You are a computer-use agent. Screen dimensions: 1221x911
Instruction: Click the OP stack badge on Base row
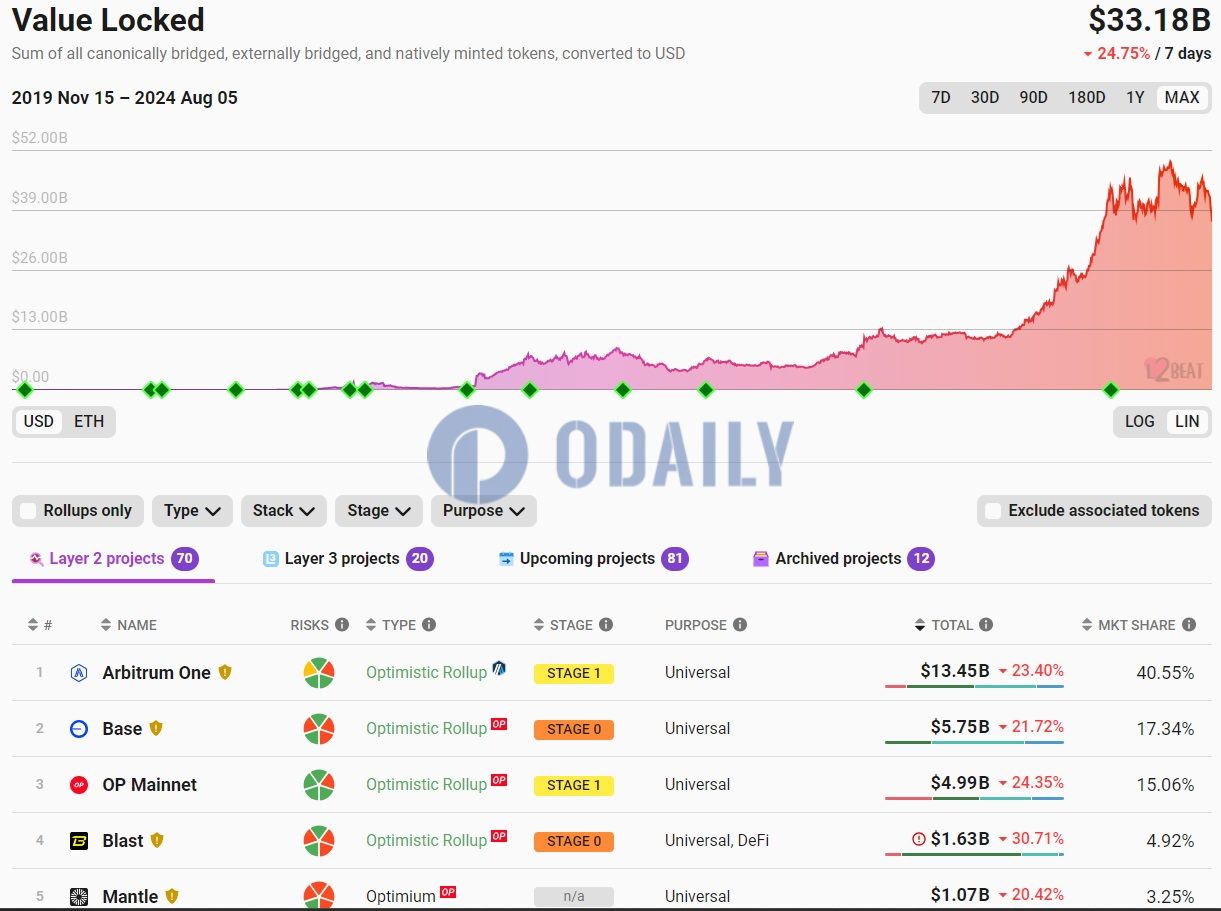(x=499, y=724)
